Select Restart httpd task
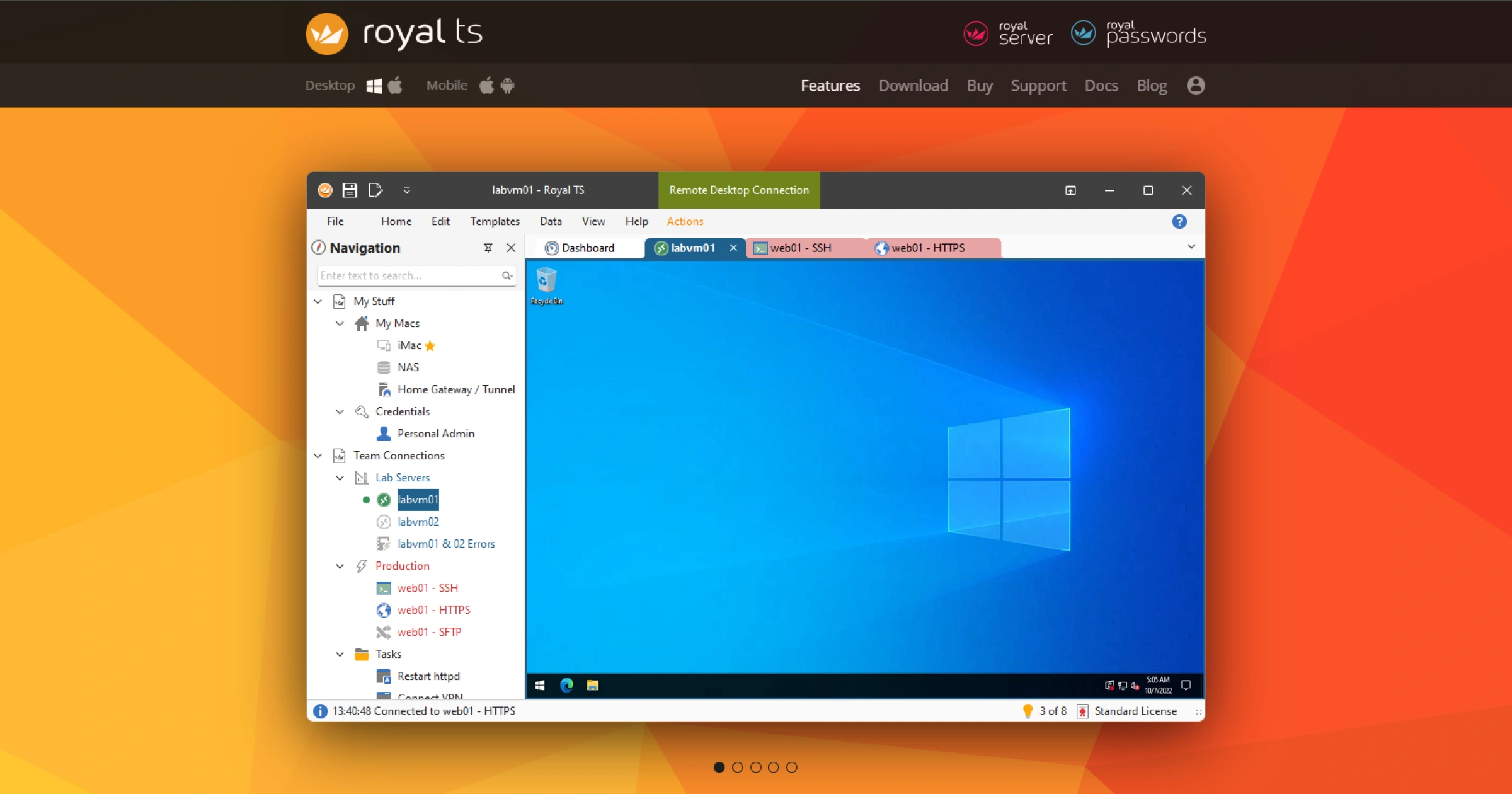1512x794 pixels. [x=428, y=676]
